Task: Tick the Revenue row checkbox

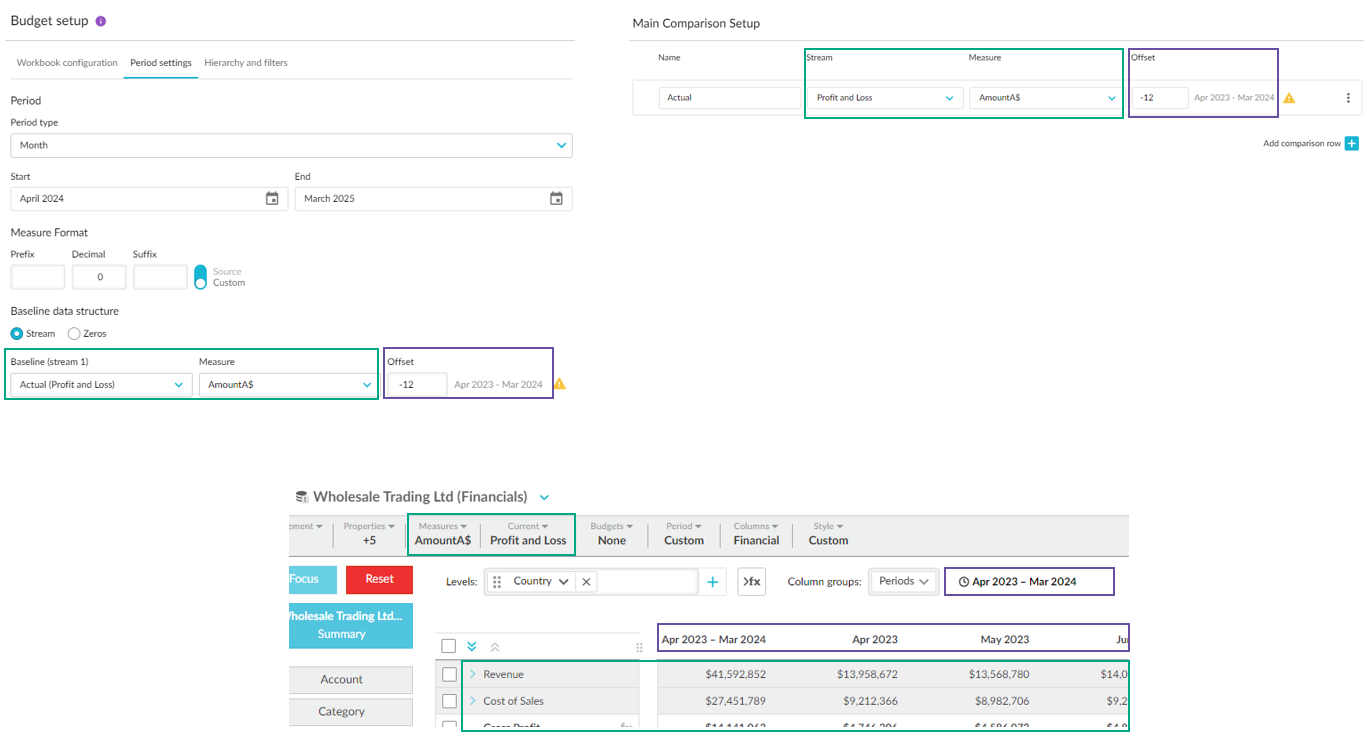Action: pyautogui.click(x=449, y=674)
